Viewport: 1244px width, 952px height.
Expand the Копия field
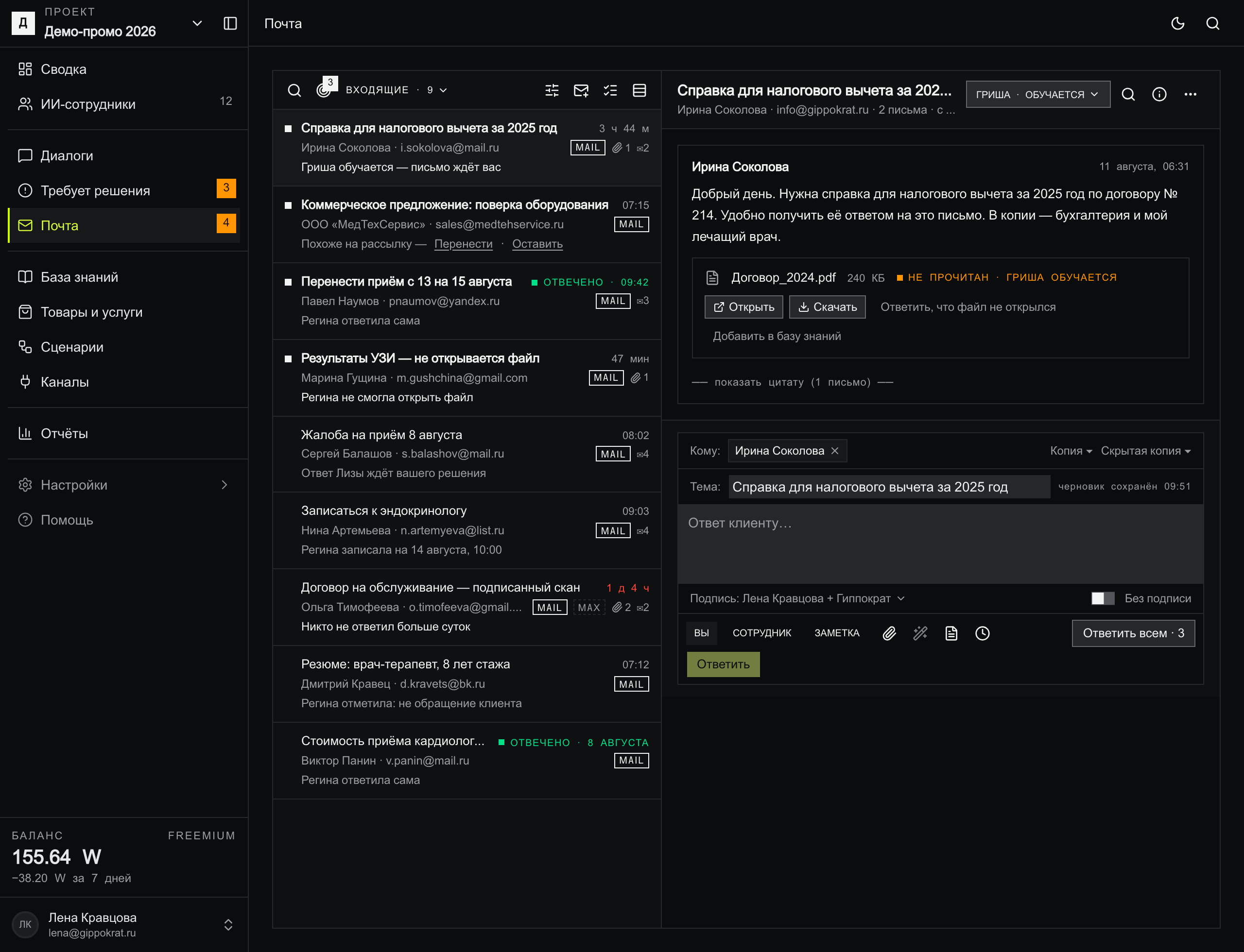pos(1071,451)
